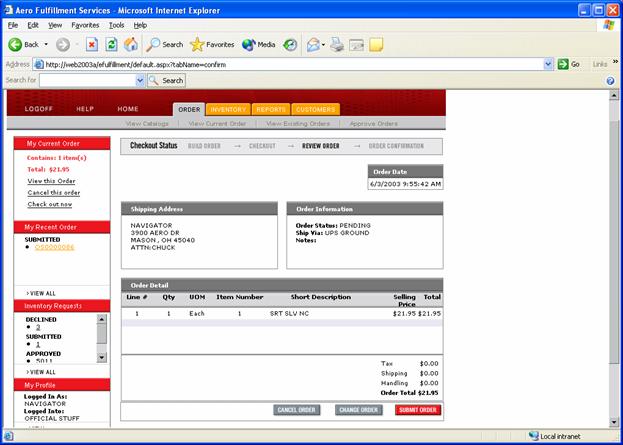Image resolution: width=623 pixels, height=445 pixels.
Task: Click the Forward arrow button
Action: 63,44
